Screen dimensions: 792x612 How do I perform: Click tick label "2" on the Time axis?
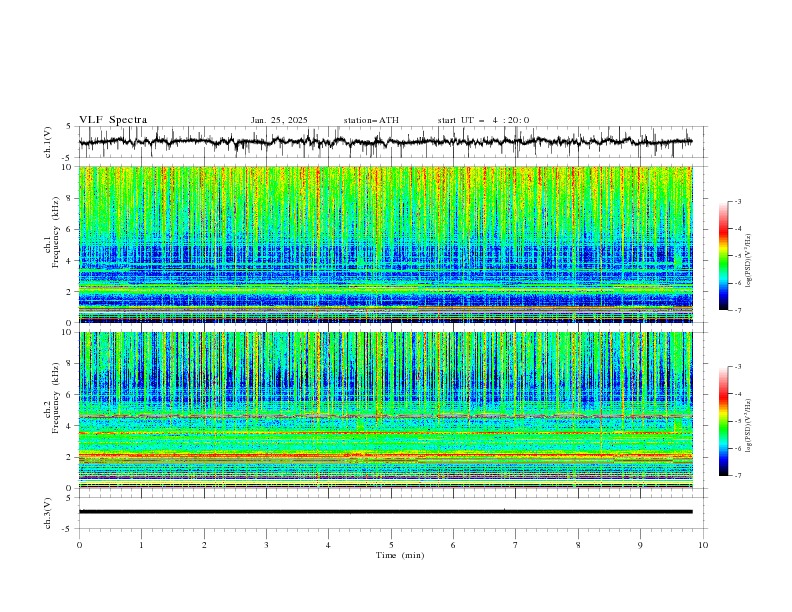pyautogui.click(x=204, y=545)
